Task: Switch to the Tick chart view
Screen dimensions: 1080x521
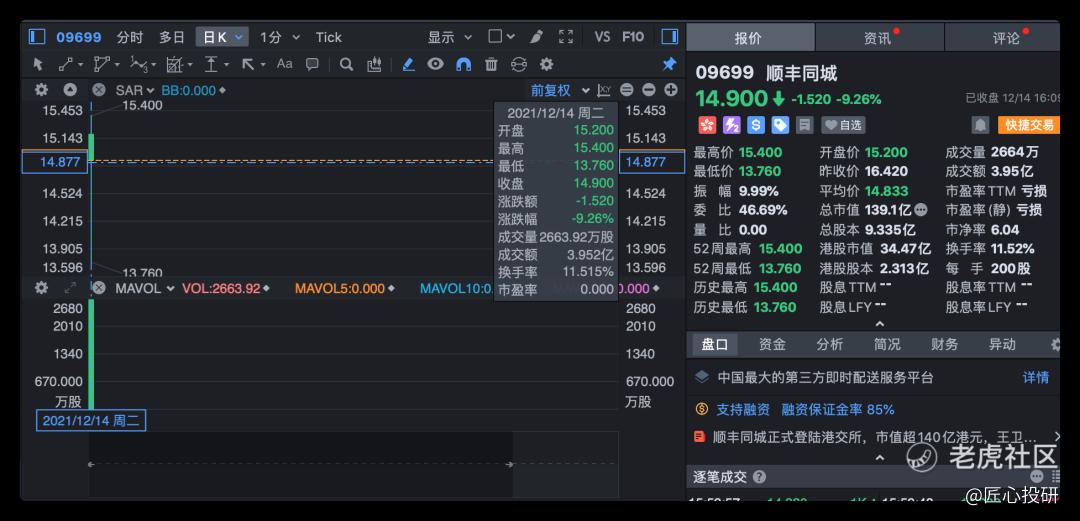Action: (x=329, y=37)
